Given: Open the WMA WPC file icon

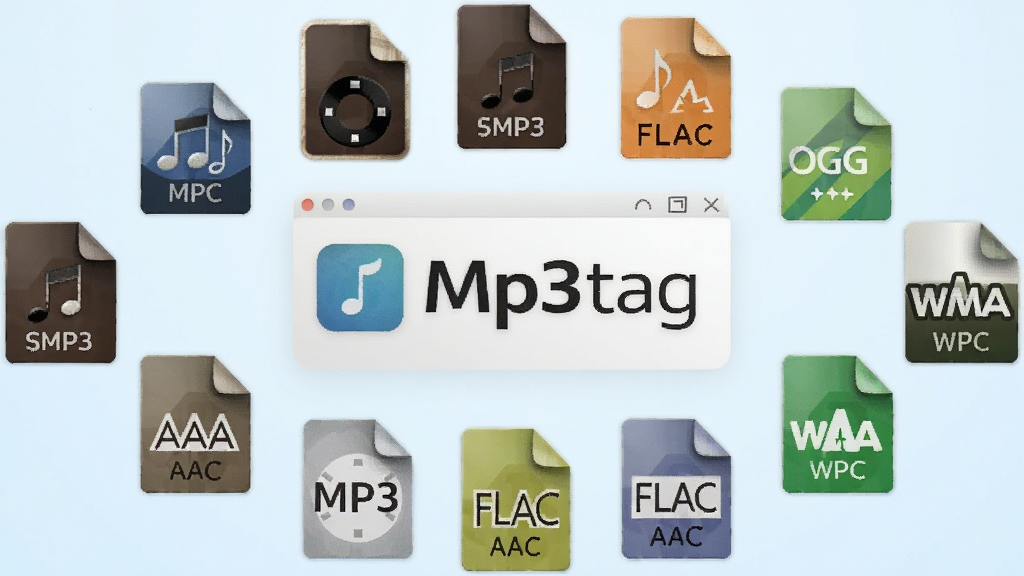Looking at the screenshot, I should (961, 292).
